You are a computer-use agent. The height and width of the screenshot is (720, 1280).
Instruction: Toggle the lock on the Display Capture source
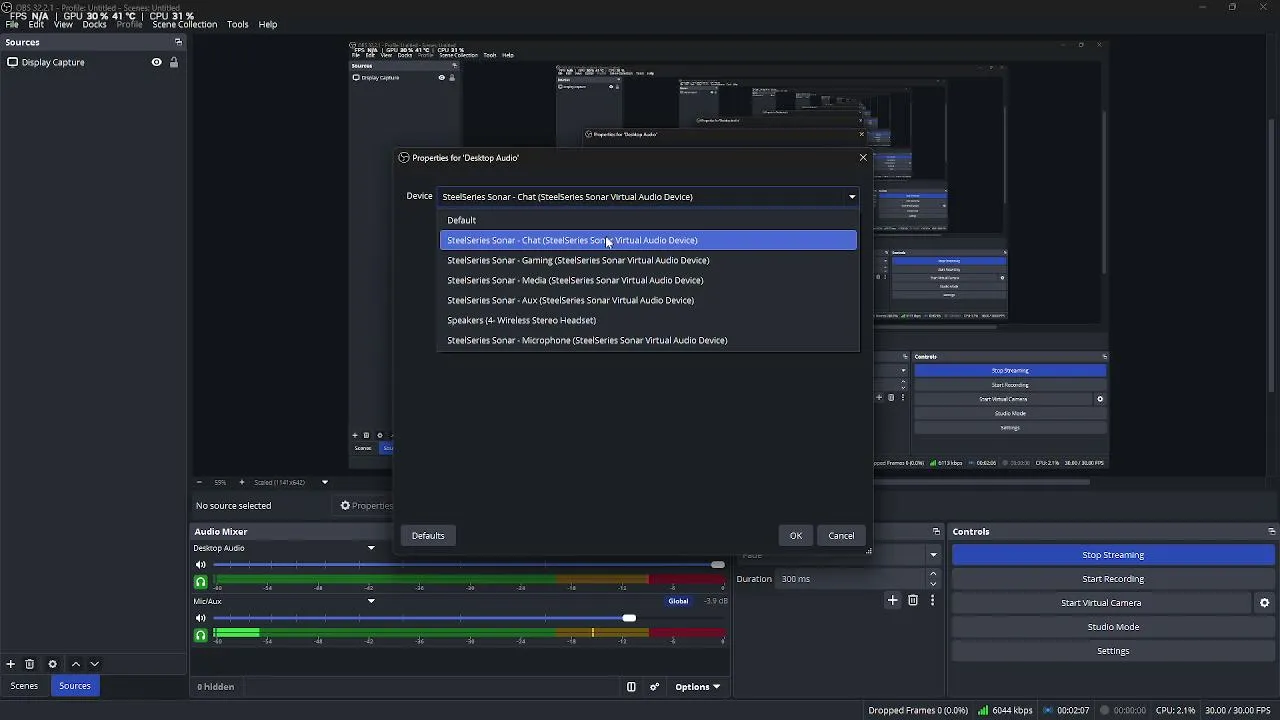tap(174, 62)
